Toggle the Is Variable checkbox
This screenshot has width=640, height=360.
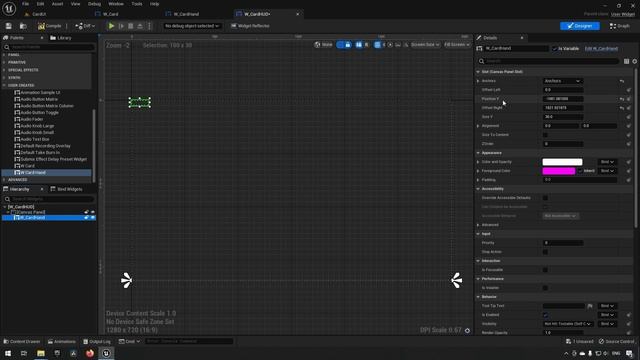pos(555,49)
